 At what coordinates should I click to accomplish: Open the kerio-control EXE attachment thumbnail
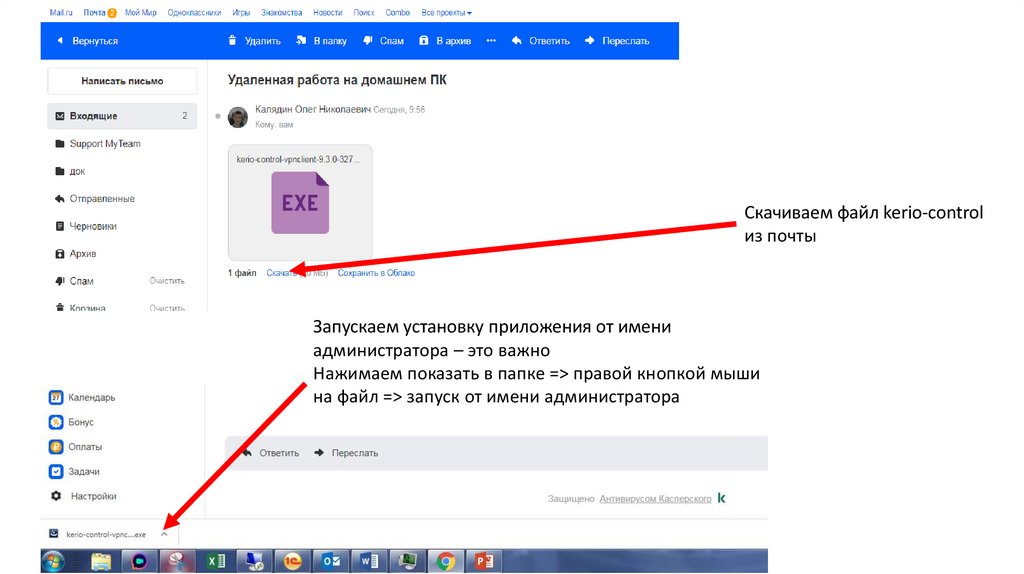click(300, 202)
